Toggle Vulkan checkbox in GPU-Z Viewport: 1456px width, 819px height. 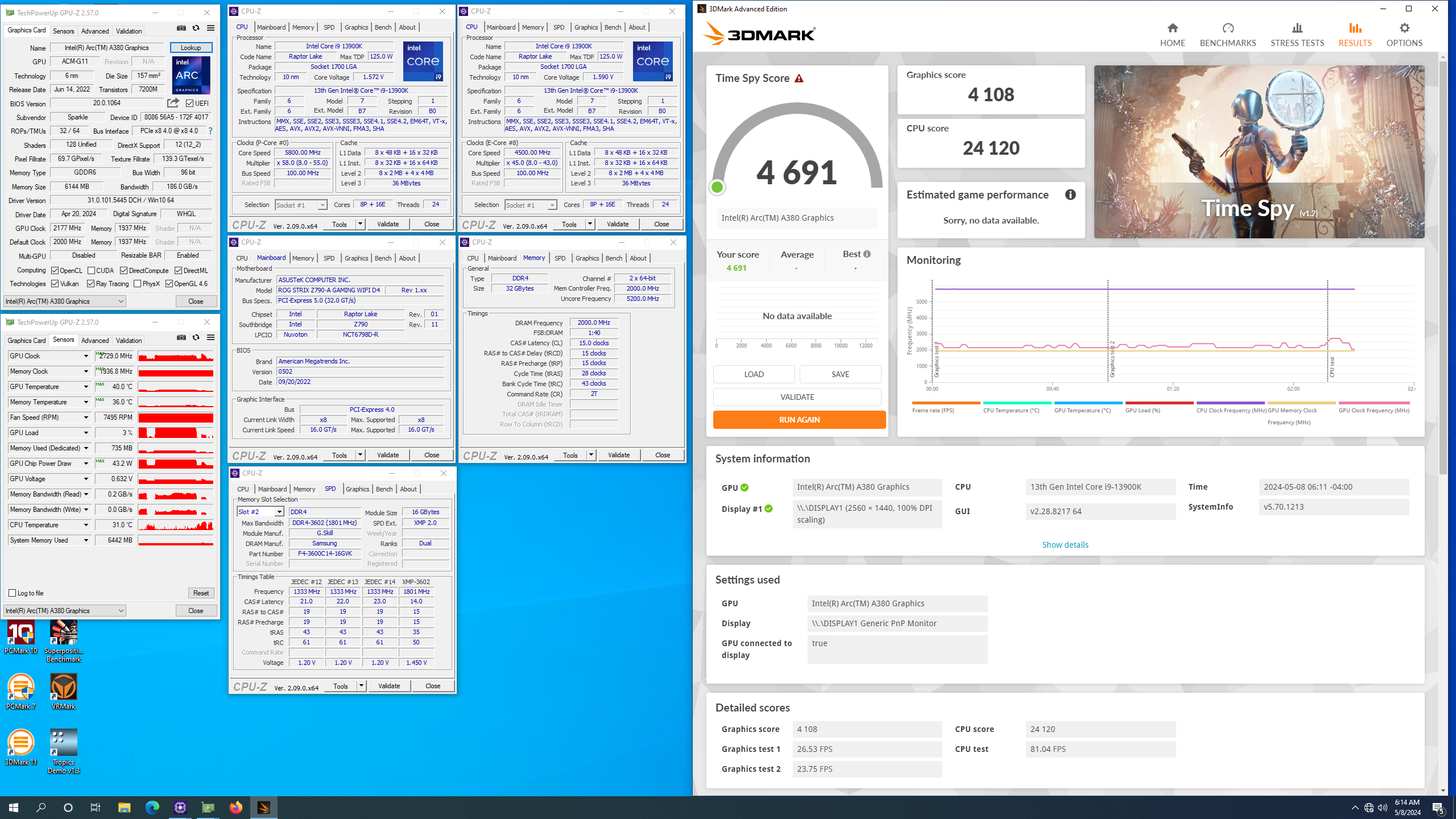click(55, 284)
